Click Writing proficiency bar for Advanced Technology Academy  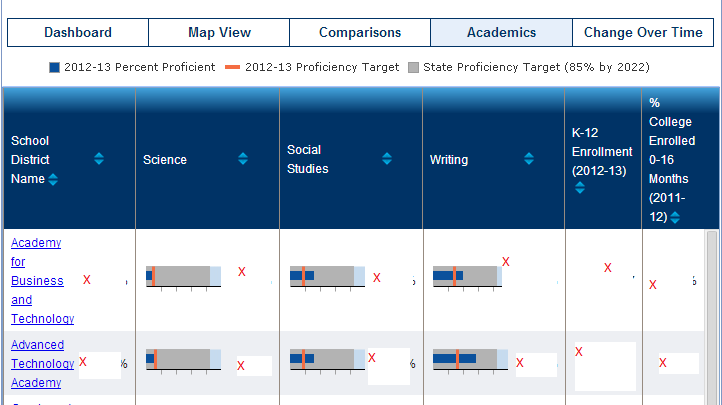pyautogui.click(x=470, y=358)
